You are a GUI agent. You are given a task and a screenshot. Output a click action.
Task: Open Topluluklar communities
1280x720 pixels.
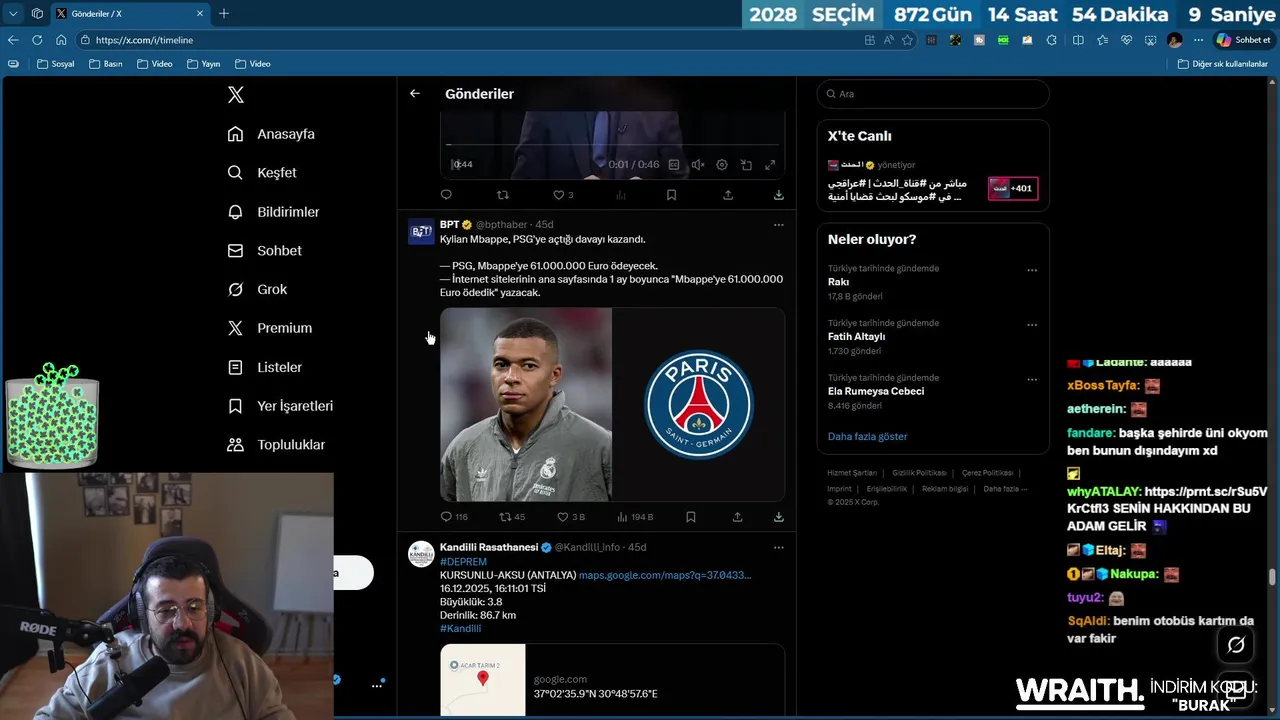tap(277, 445)
